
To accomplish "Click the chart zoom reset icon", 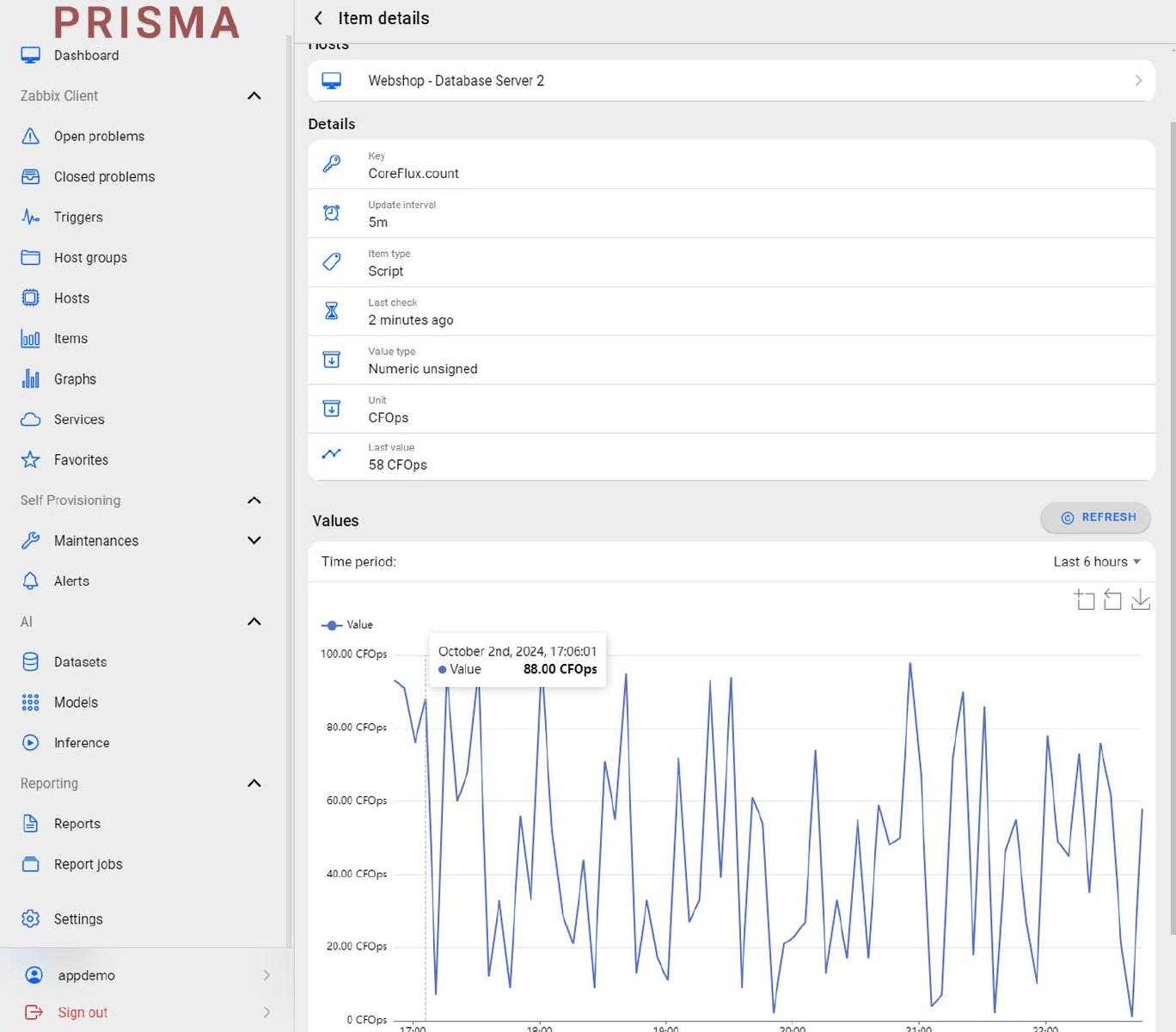I will pos(1112,599).
